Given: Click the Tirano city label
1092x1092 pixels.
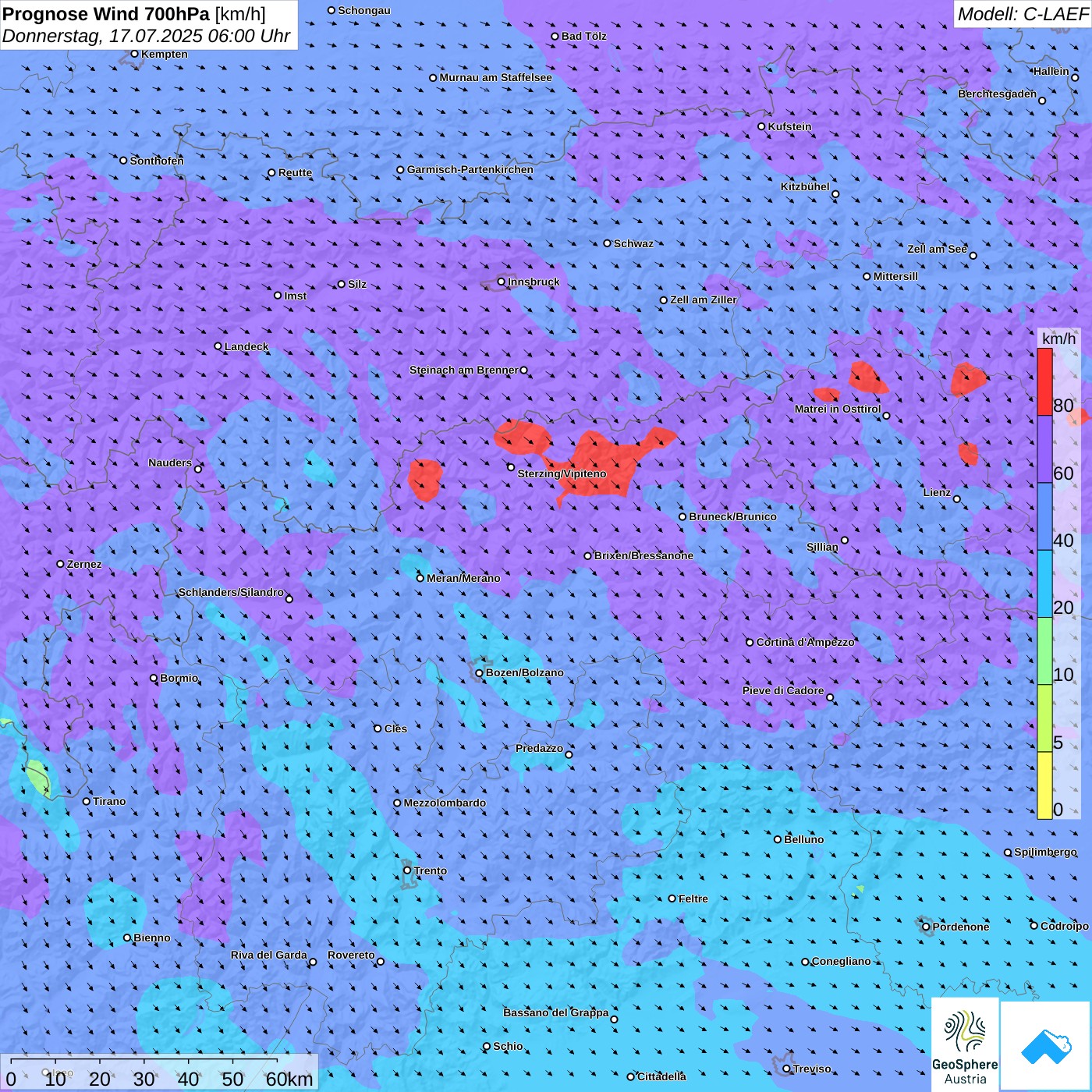Looking at the screenshot, I should (109, 801).
